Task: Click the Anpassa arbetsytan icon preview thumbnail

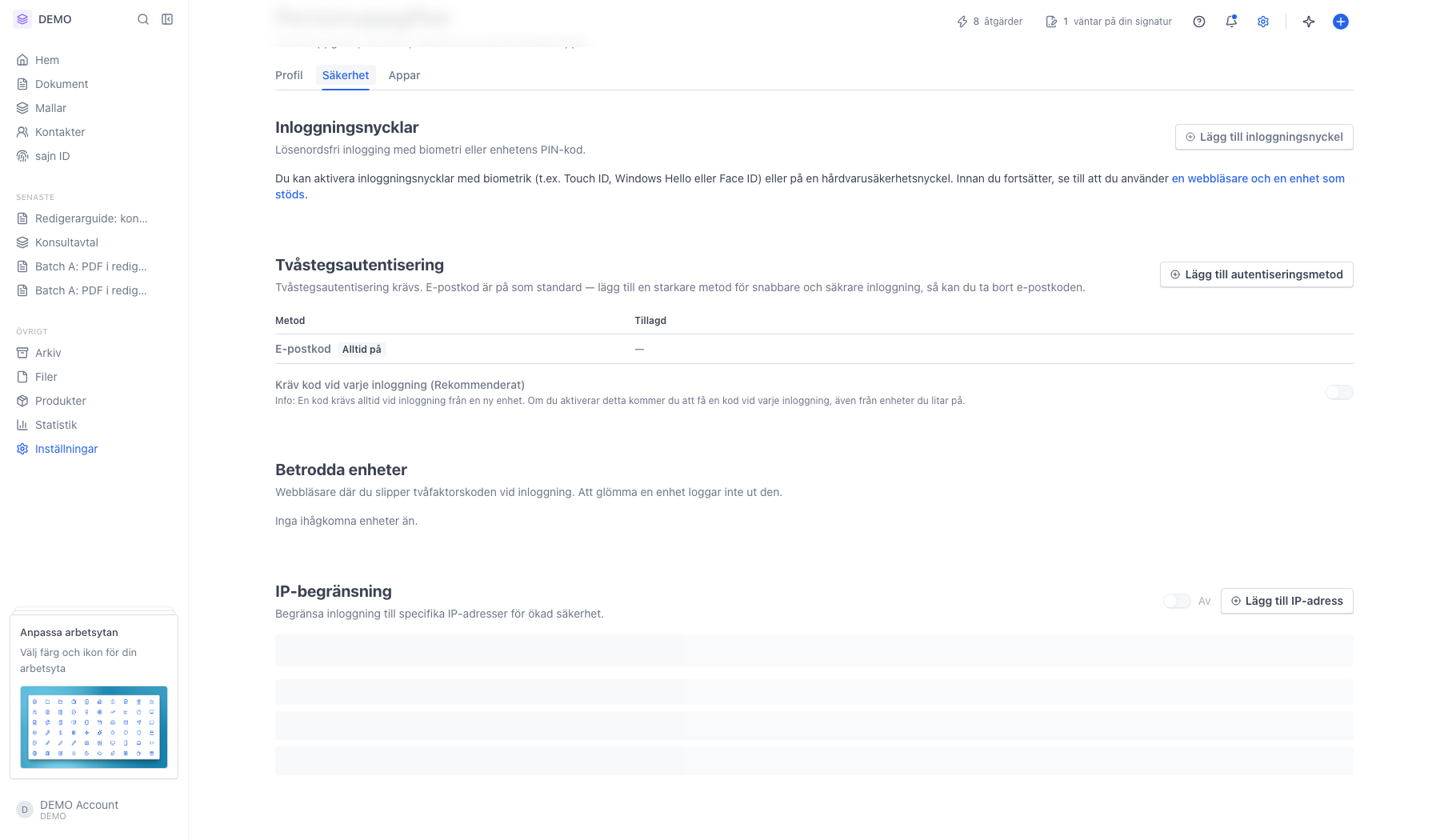Action: click(94, 726)
